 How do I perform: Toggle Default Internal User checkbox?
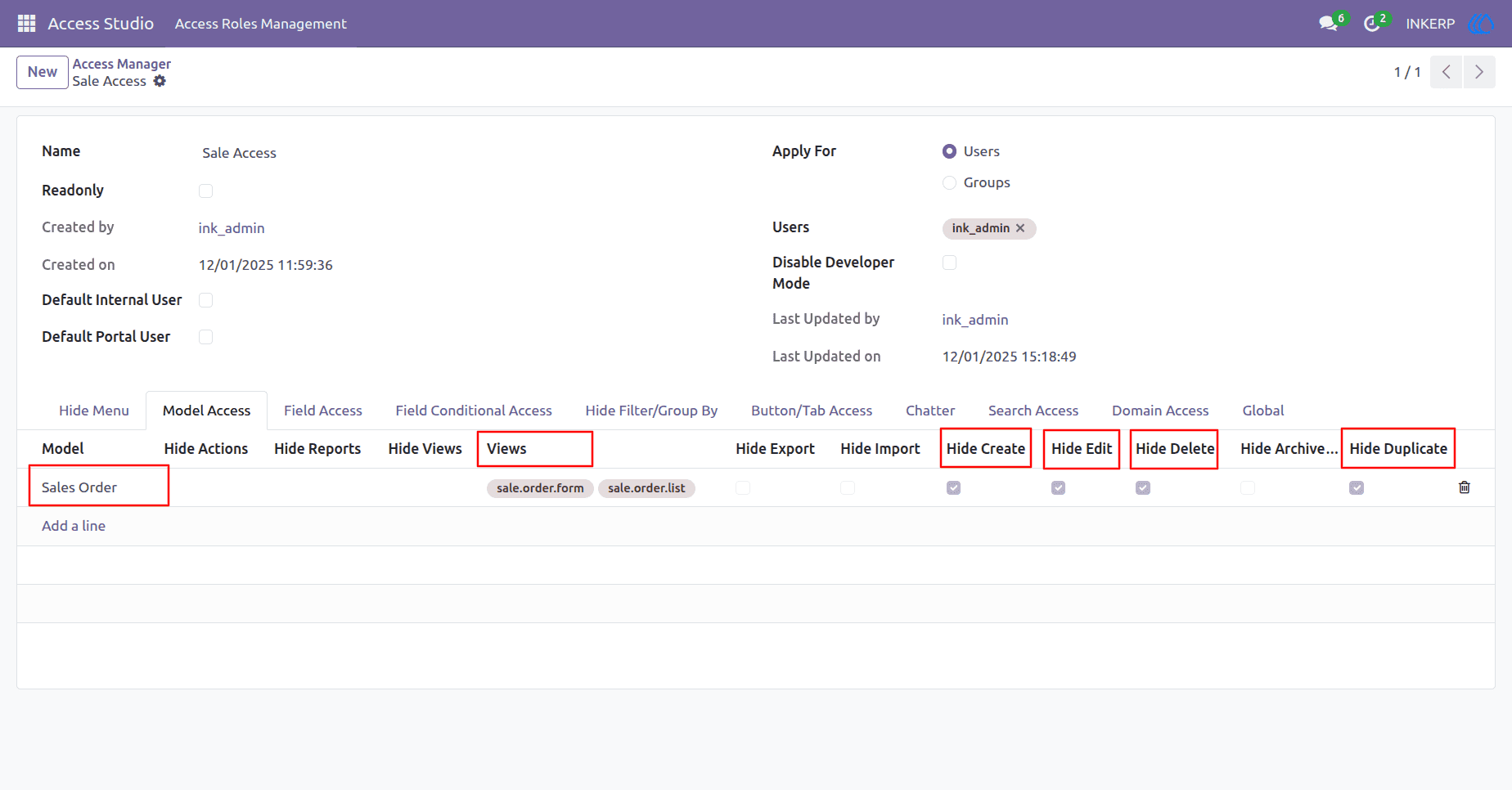point(205,300)
